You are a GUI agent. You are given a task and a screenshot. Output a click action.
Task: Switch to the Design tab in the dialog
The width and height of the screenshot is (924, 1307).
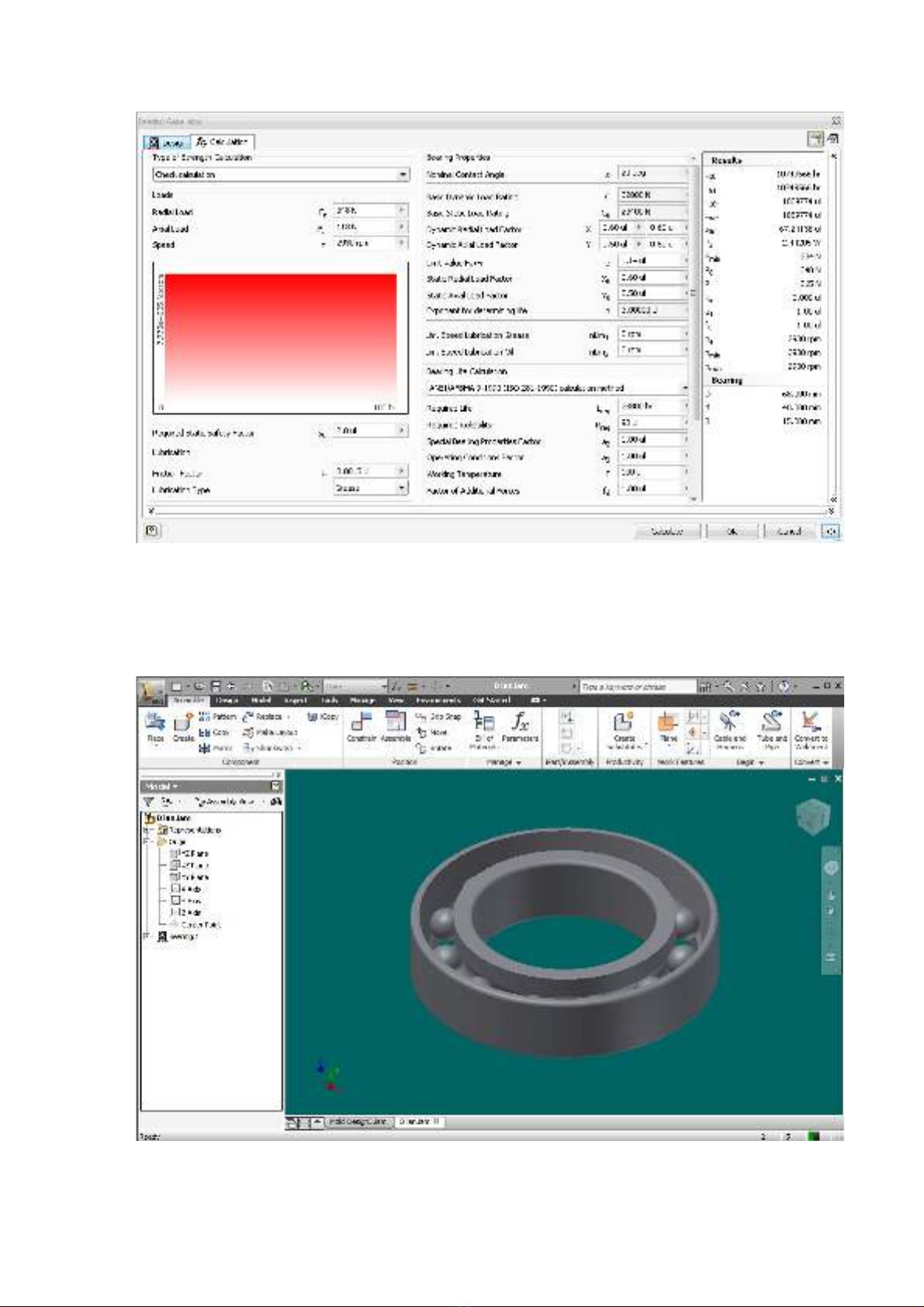[164, 143]
